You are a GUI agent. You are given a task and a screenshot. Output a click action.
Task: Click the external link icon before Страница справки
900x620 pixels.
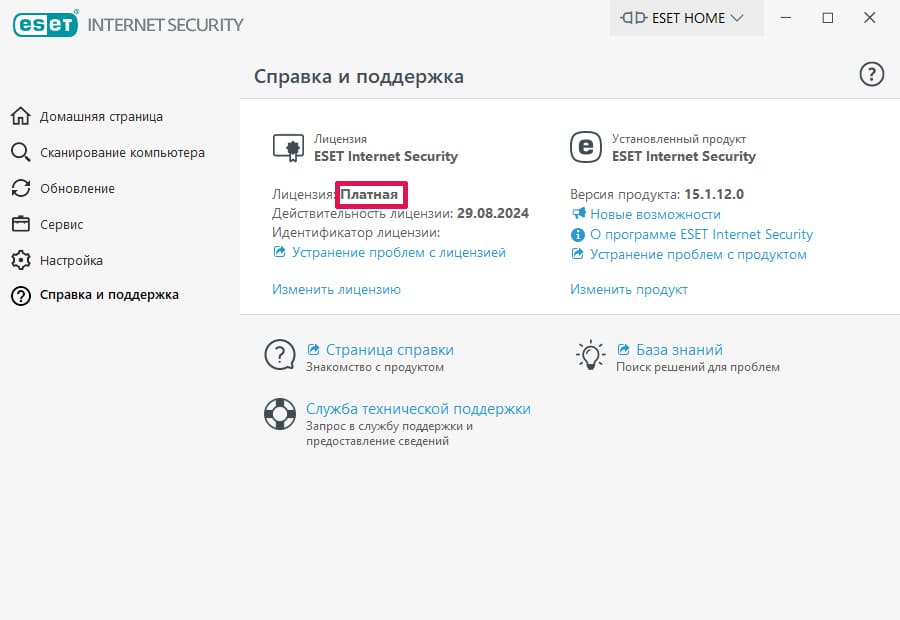click(313, 349)
